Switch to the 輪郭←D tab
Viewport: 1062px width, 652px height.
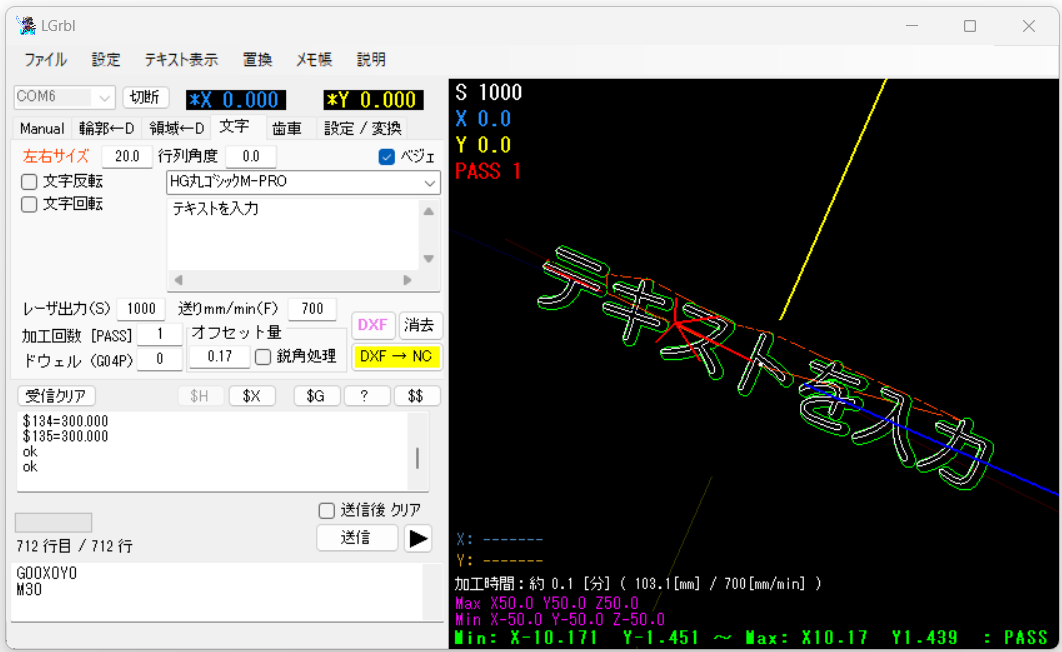point(106,129)
